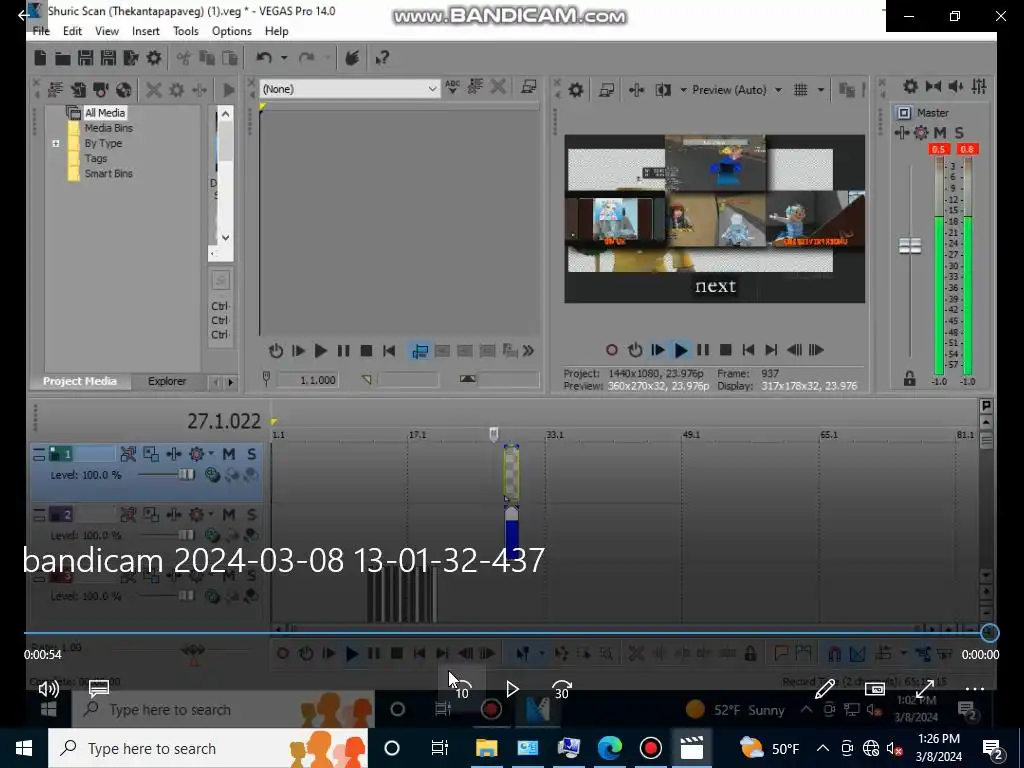Click the Master volume fader handle

(x=910, y=246)
